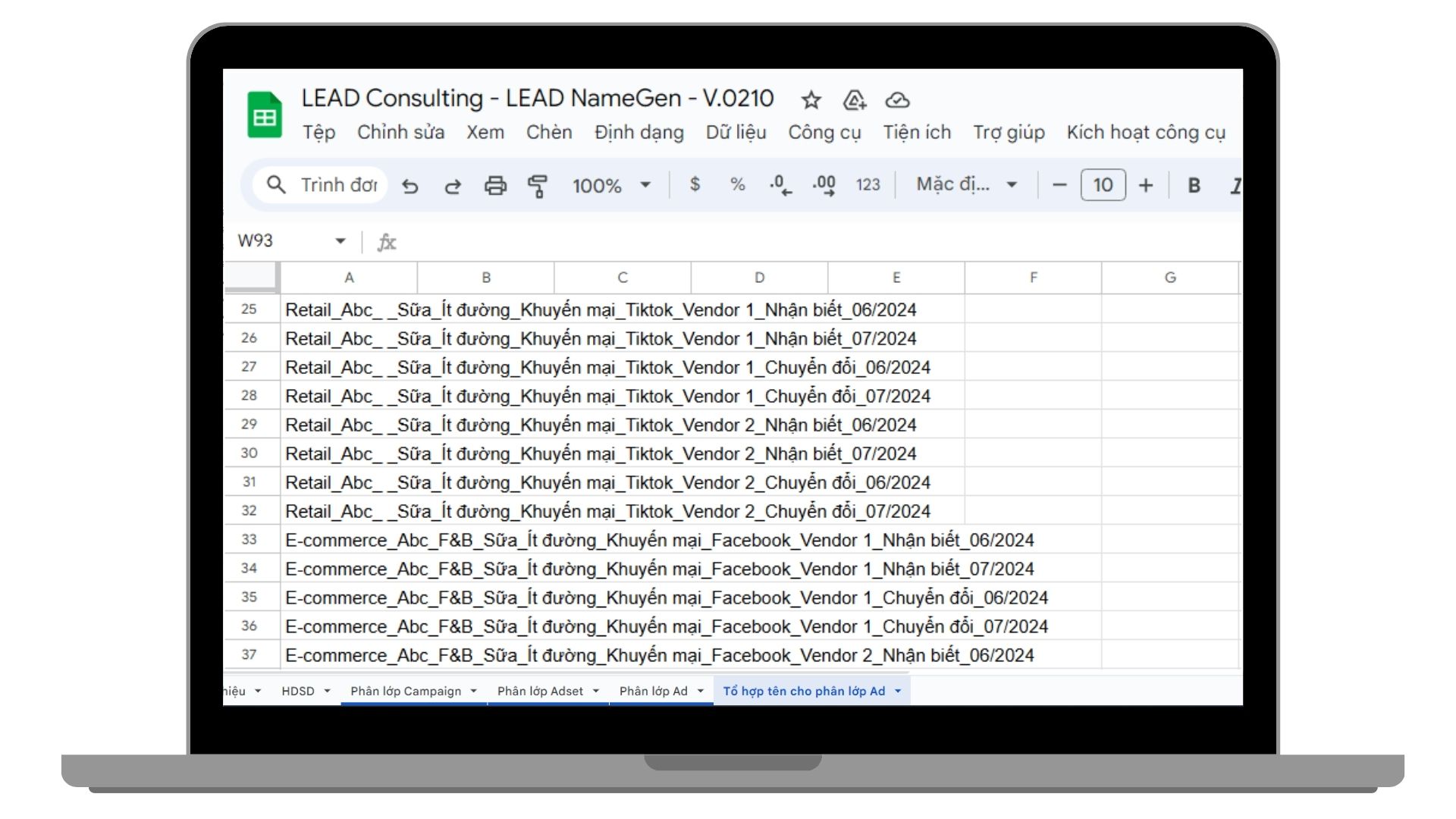Format as percent
This screenshot has height=819, width=1456.
tap(738, 184)
